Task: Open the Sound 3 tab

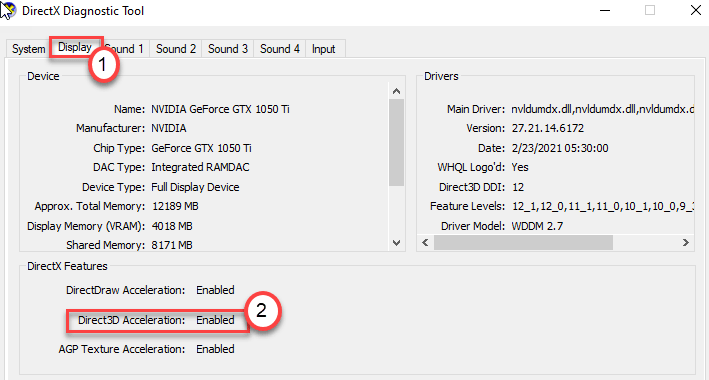Action: coord(228,49)
